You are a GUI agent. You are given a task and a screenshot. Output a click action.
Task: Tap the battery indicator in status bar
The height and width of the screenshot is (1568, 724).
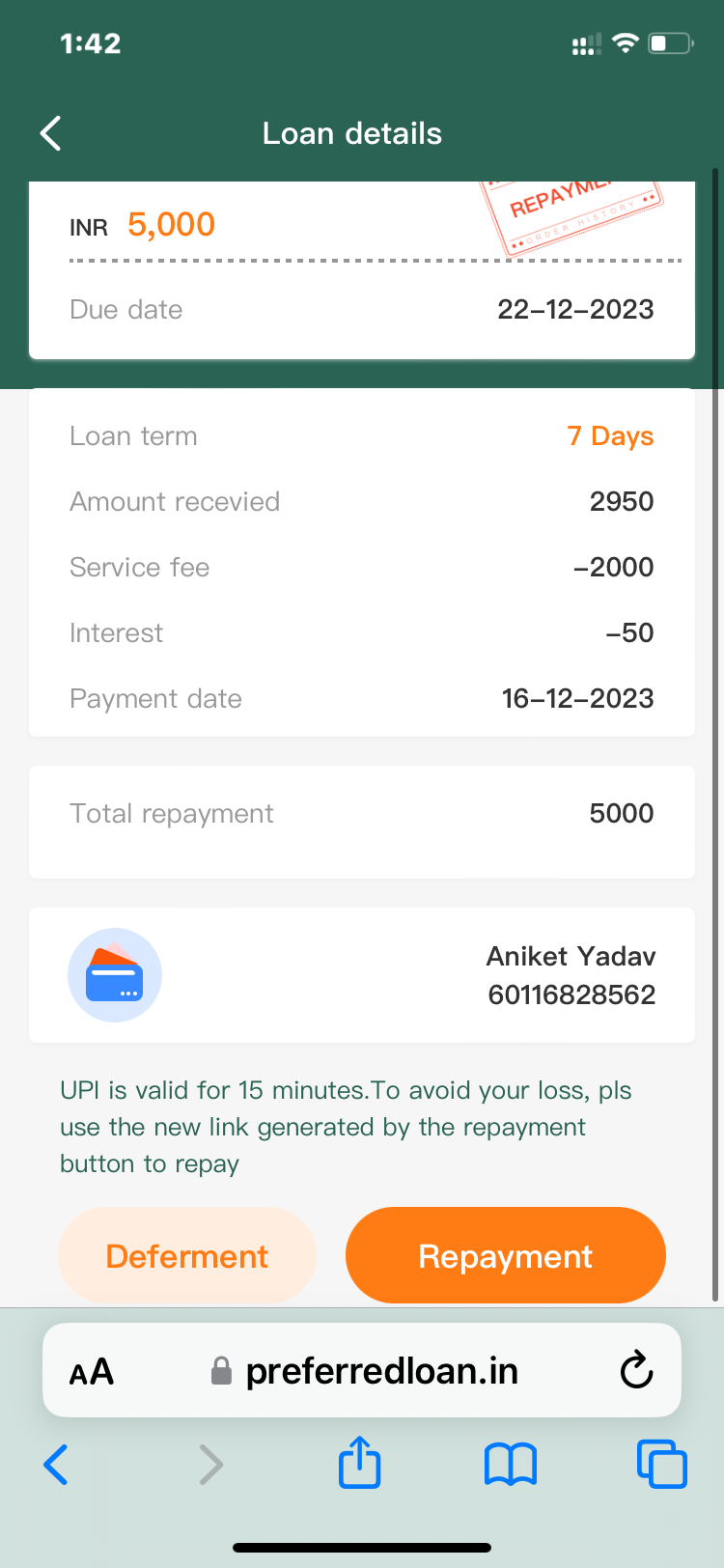(x=670, y=43)
